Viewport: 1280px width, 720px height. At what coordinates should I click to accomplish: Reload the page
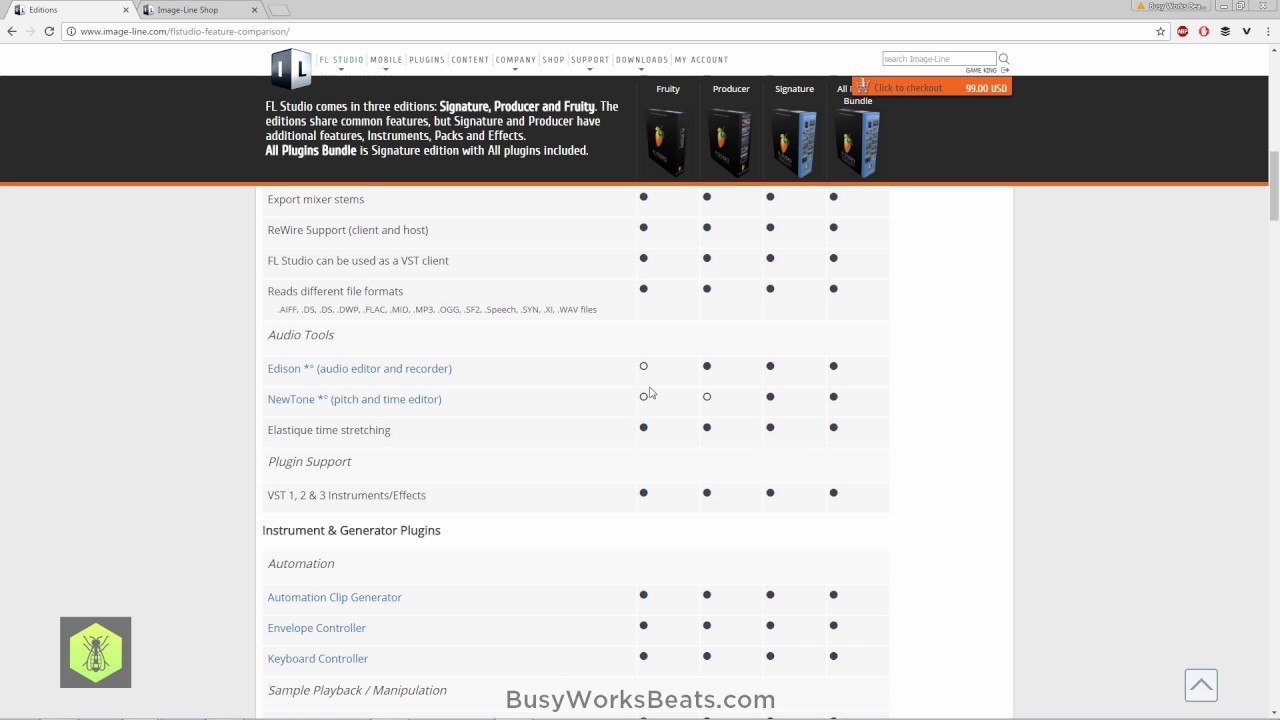pyautogui.click(x=49, y=31)
